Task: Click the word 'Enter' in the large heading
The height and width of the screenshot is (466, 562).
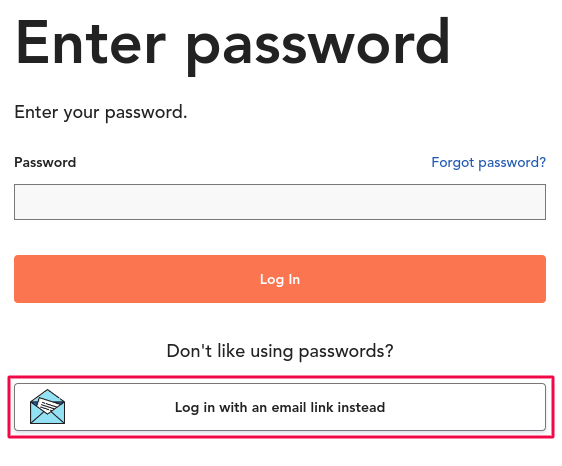Action: 90,43
